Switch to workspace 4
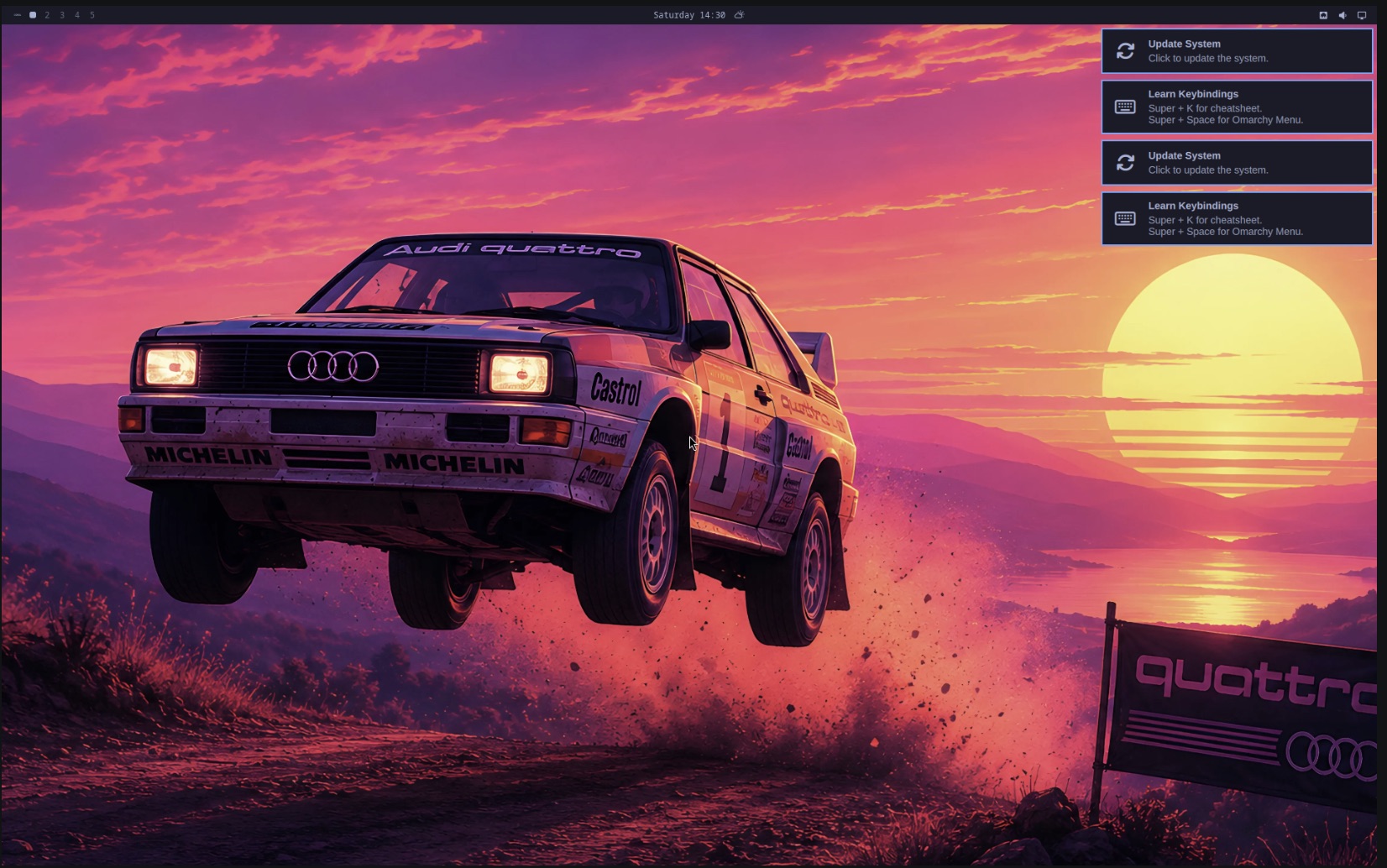Screen dimensions: 1387x868 [x=77, y=15]
